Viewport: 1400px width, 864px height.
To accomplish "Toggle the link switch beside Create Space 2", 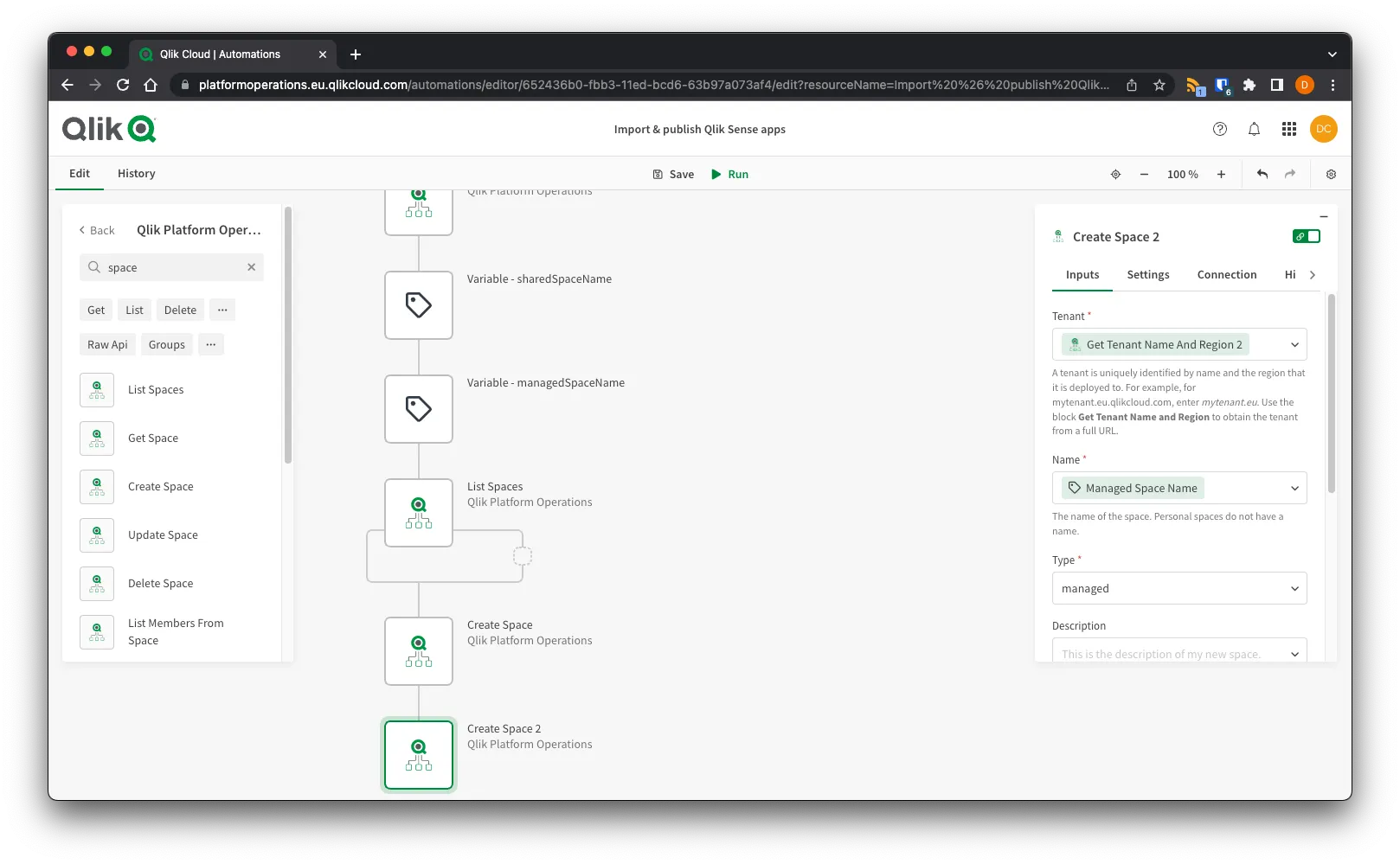I will [1307, 235].
